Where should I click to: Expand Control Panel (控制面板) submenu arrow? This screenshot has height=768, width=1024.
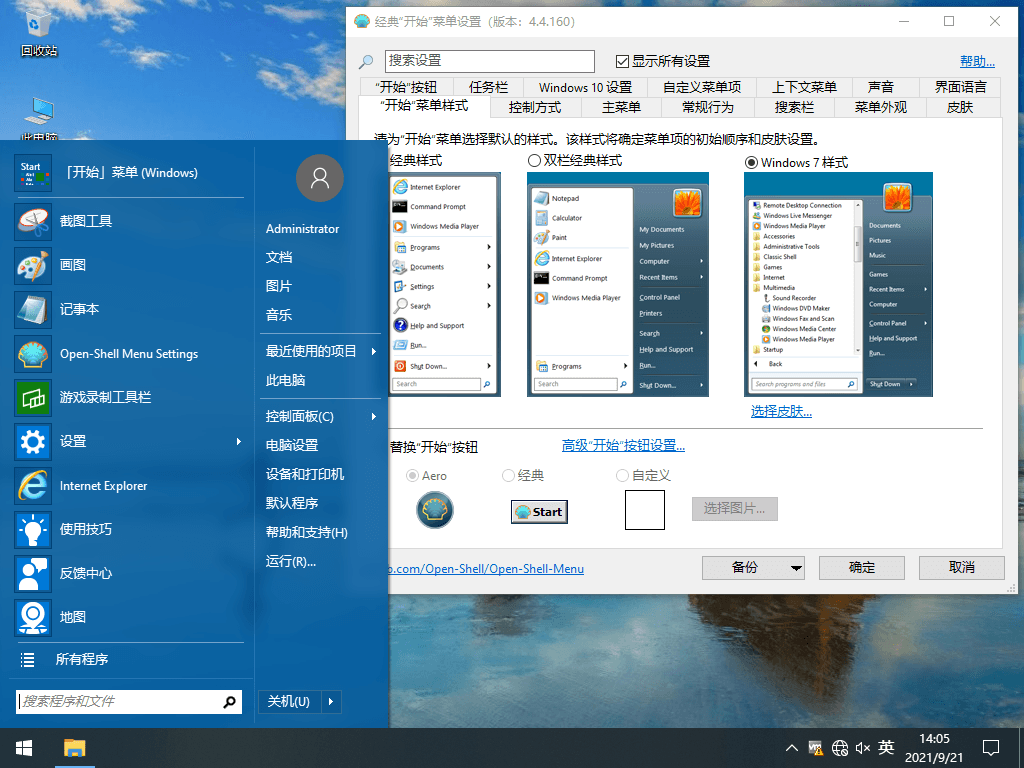pos(374,417)
